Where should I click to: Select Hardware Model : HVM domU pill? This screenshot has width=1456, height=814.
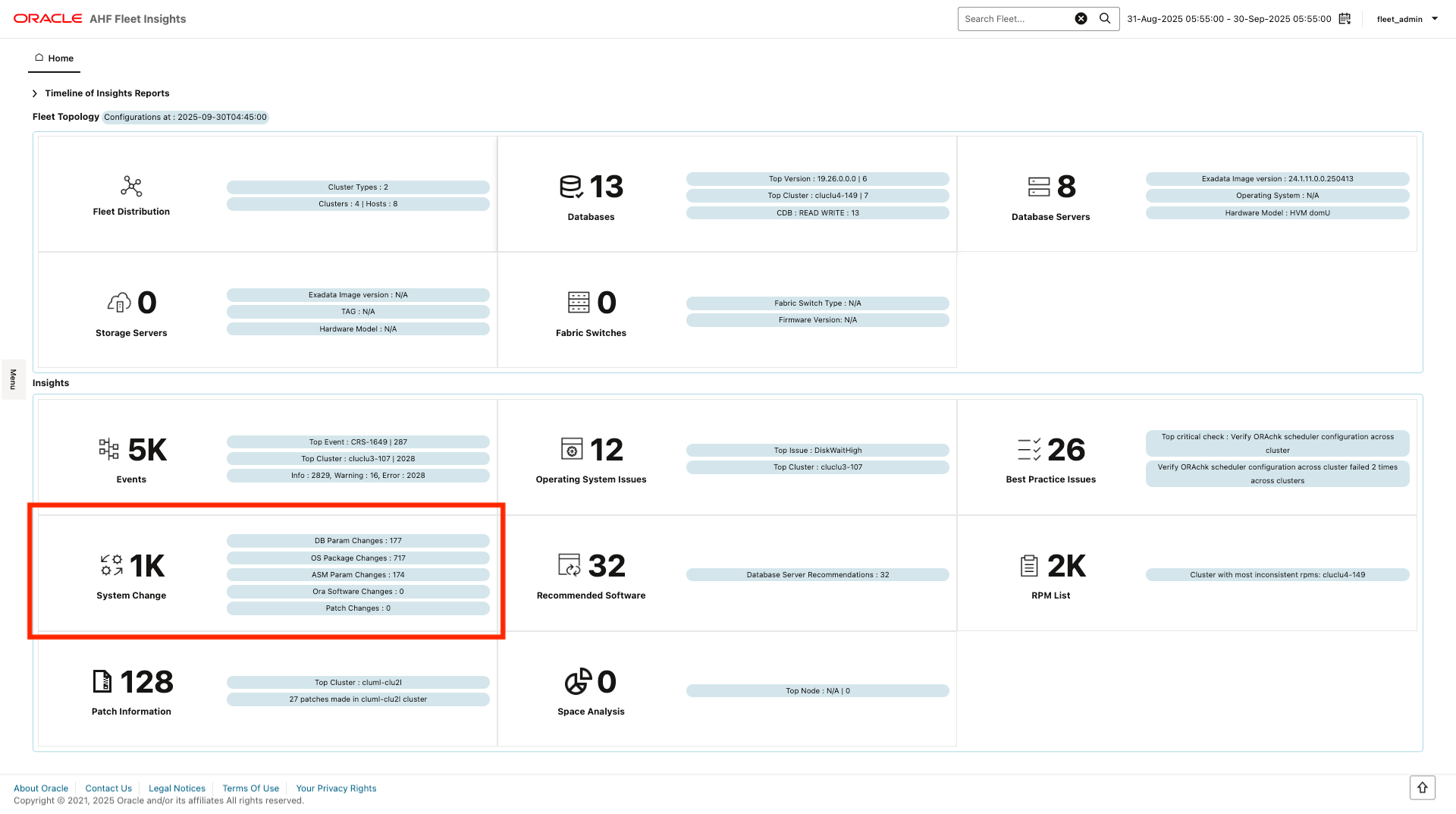coord(1277,213)
